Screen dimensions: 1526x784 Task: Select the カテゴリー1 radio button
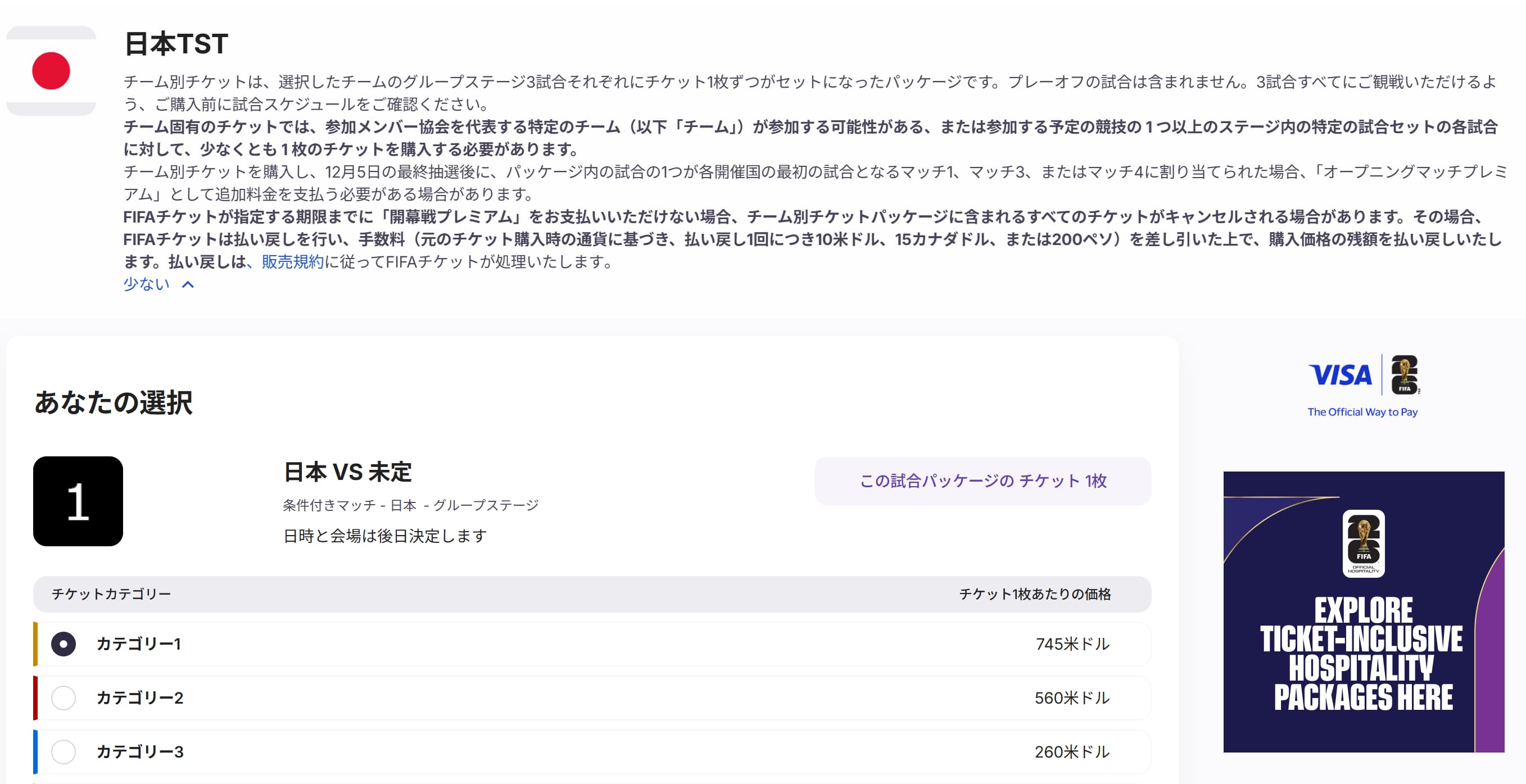tap(64, 643)
